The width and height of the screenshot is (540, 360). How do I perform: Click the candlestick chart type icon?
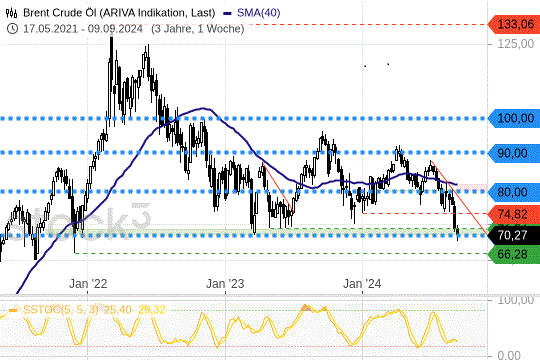[x=12, y=13]
